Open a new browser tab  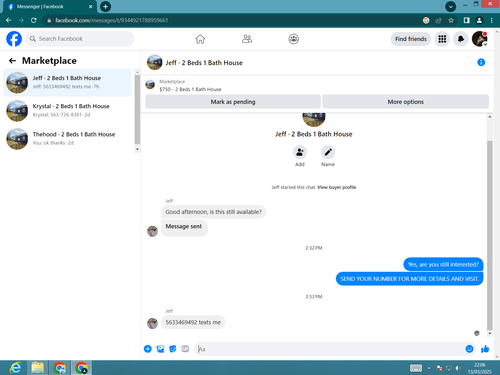(105, 6)
